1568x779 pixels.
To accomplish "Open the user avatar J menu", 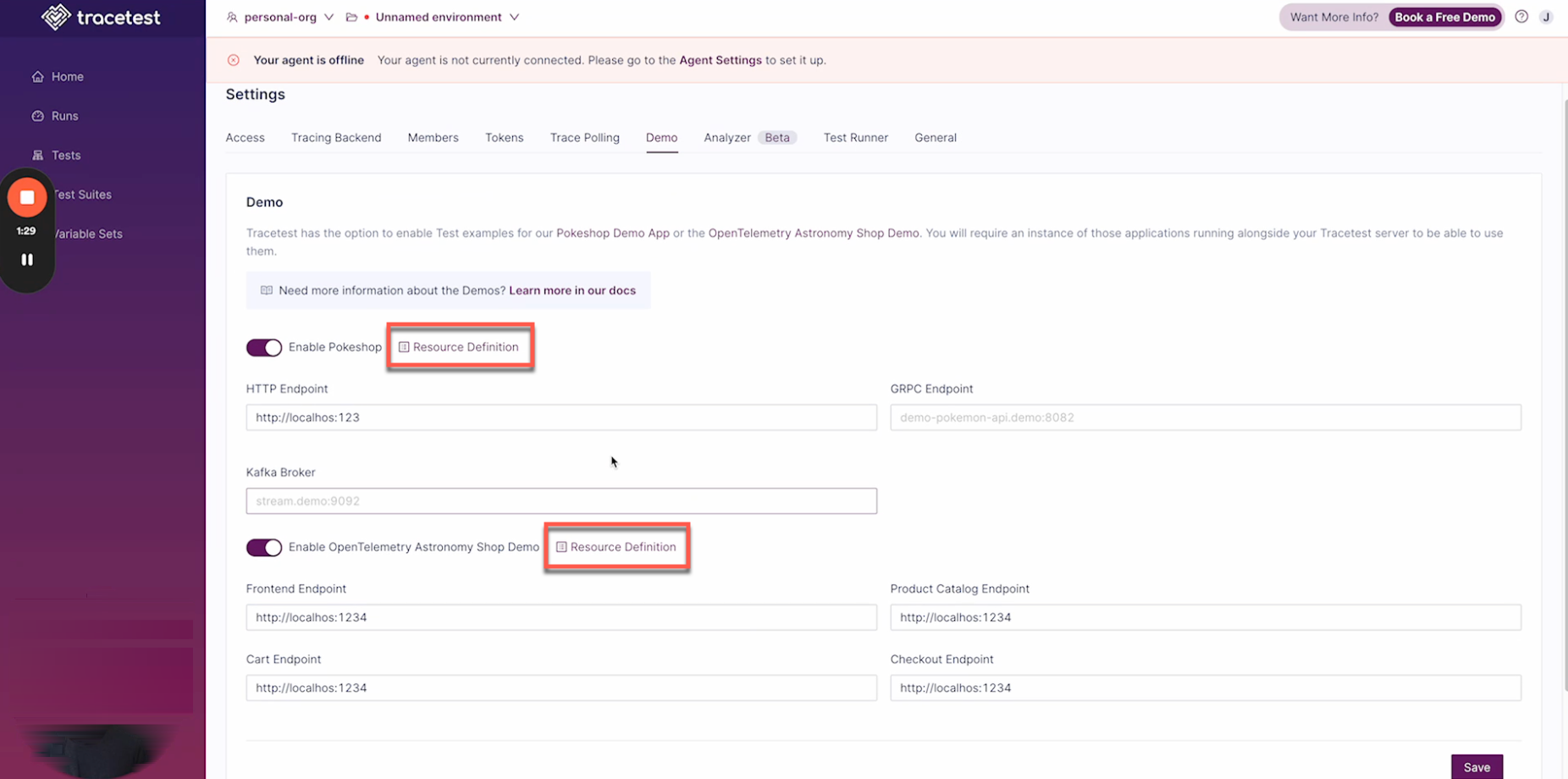I will [1546, 17].
